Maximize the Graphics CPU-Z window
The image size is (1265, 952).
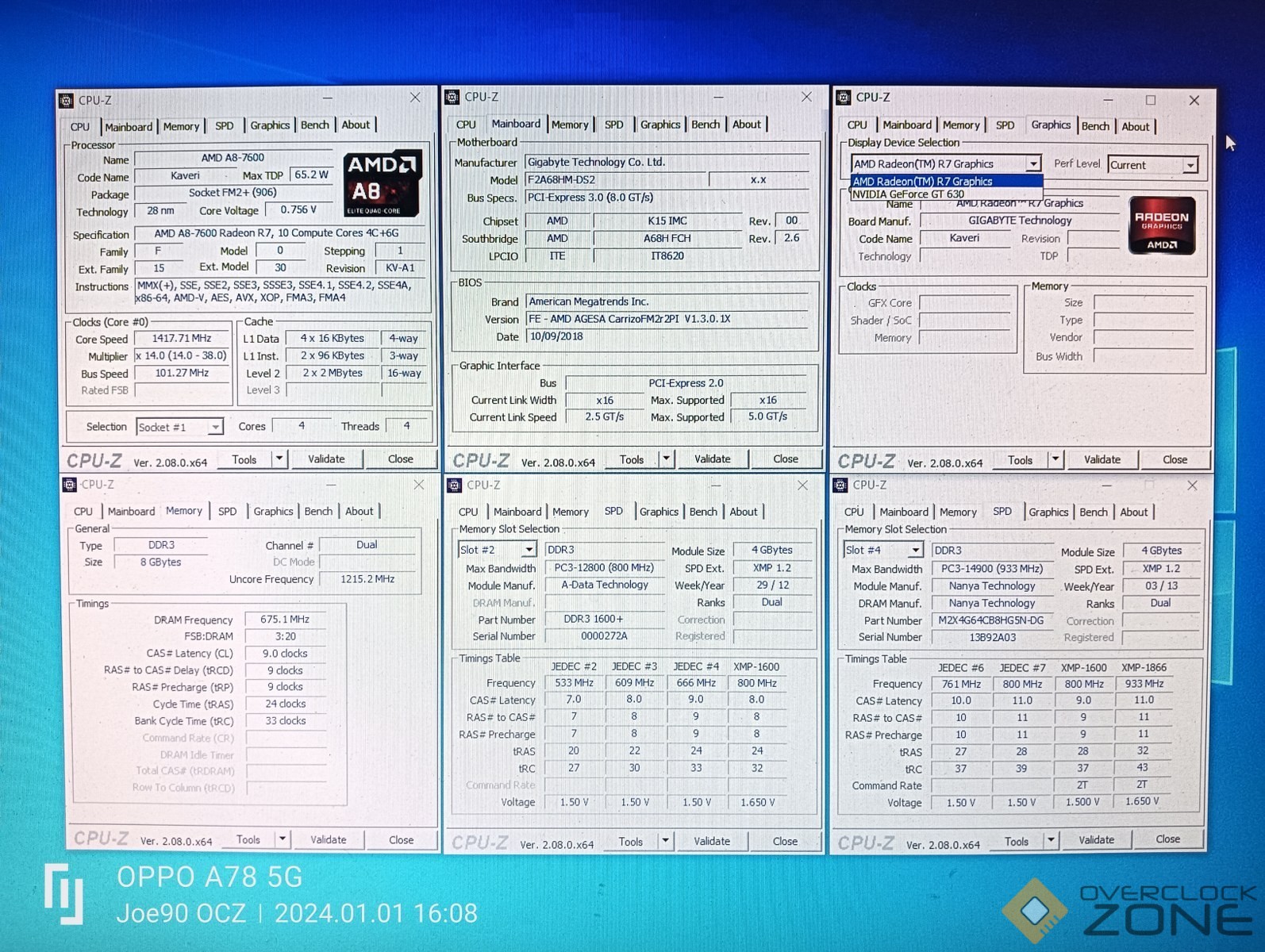coord(1151,100)
